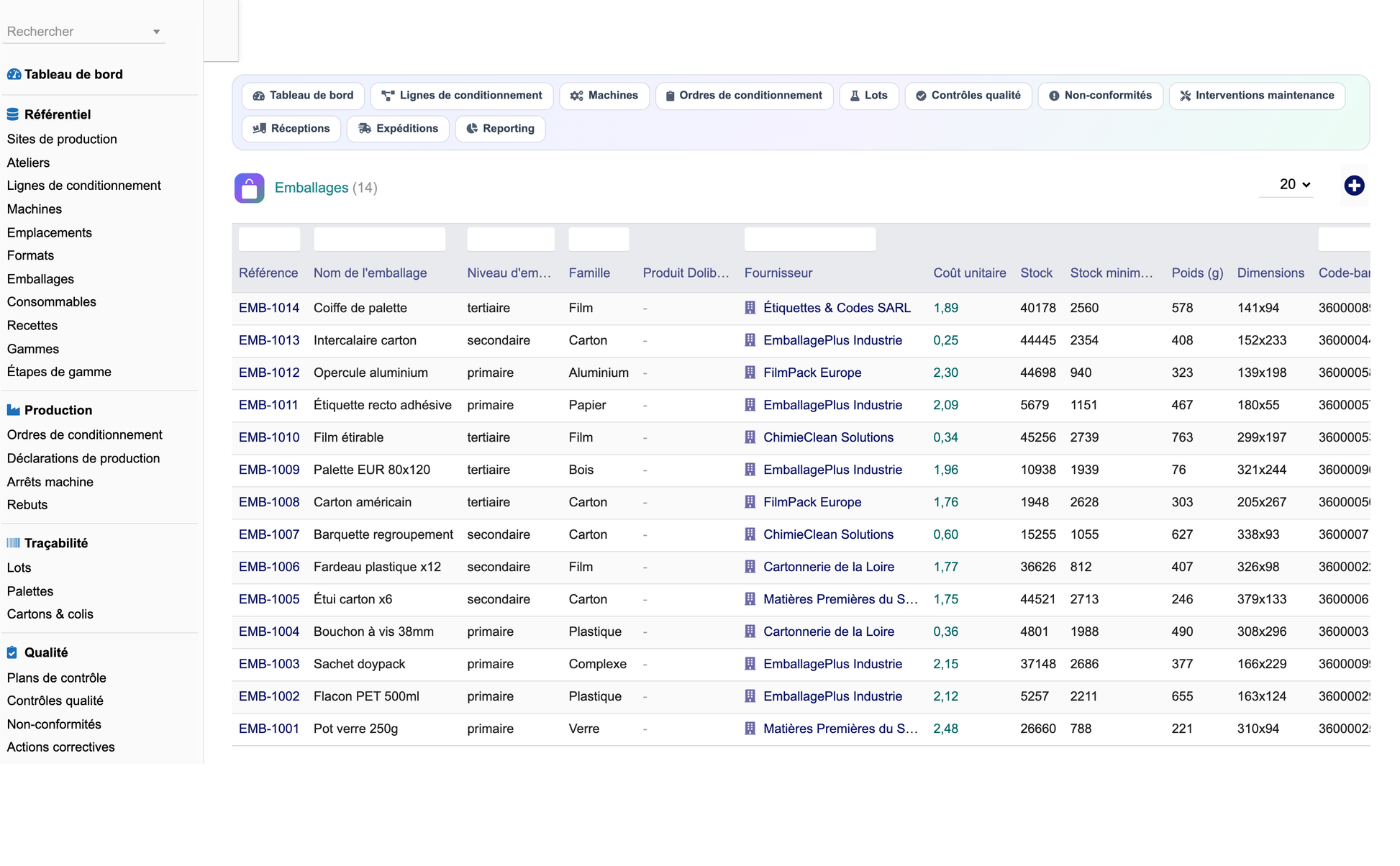Open Lignes de conditionnement tab
The image size is (1400, 866).
pyautogui.click(x=461, y=96)
